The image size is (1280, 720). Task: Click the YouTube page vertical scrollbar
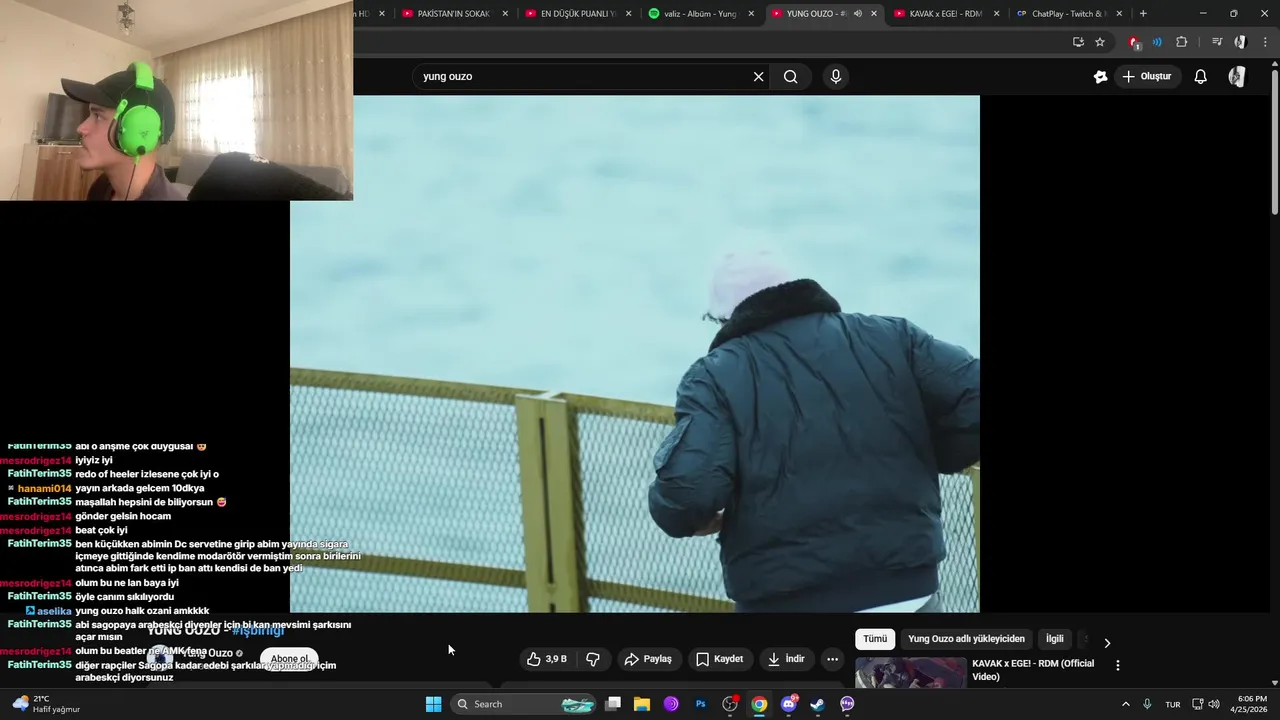pos(1274,140)
